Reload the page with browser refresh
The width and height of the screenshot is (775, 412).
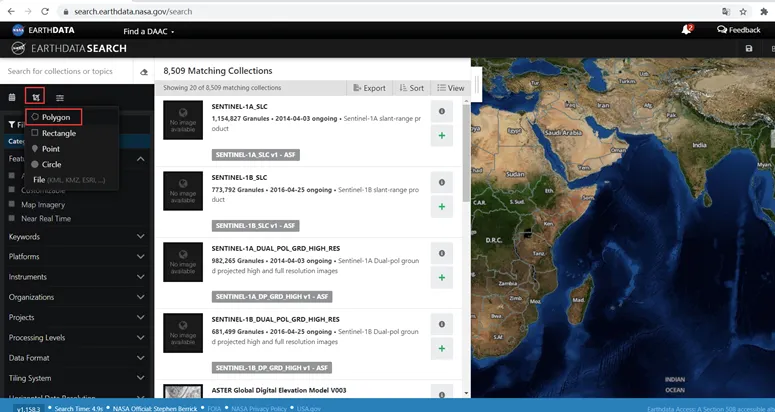(44, 11)
